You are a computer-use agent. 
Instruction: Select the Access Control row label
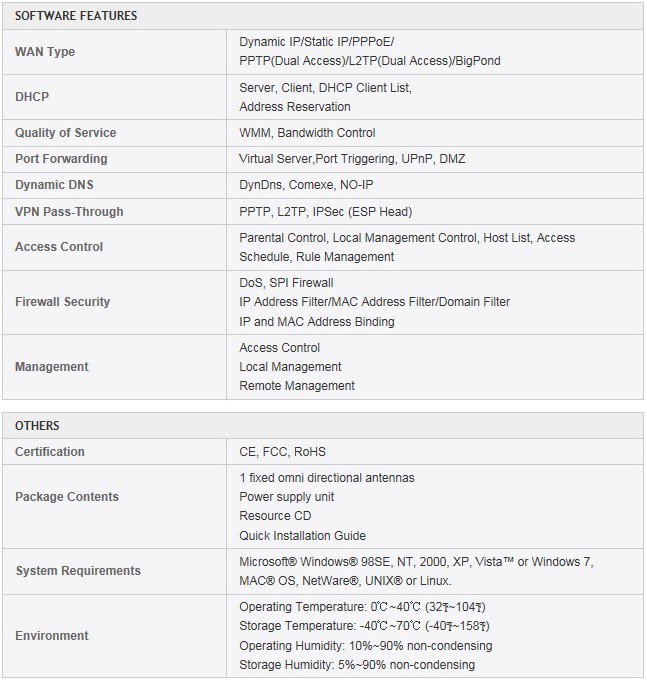coord(59,247)
